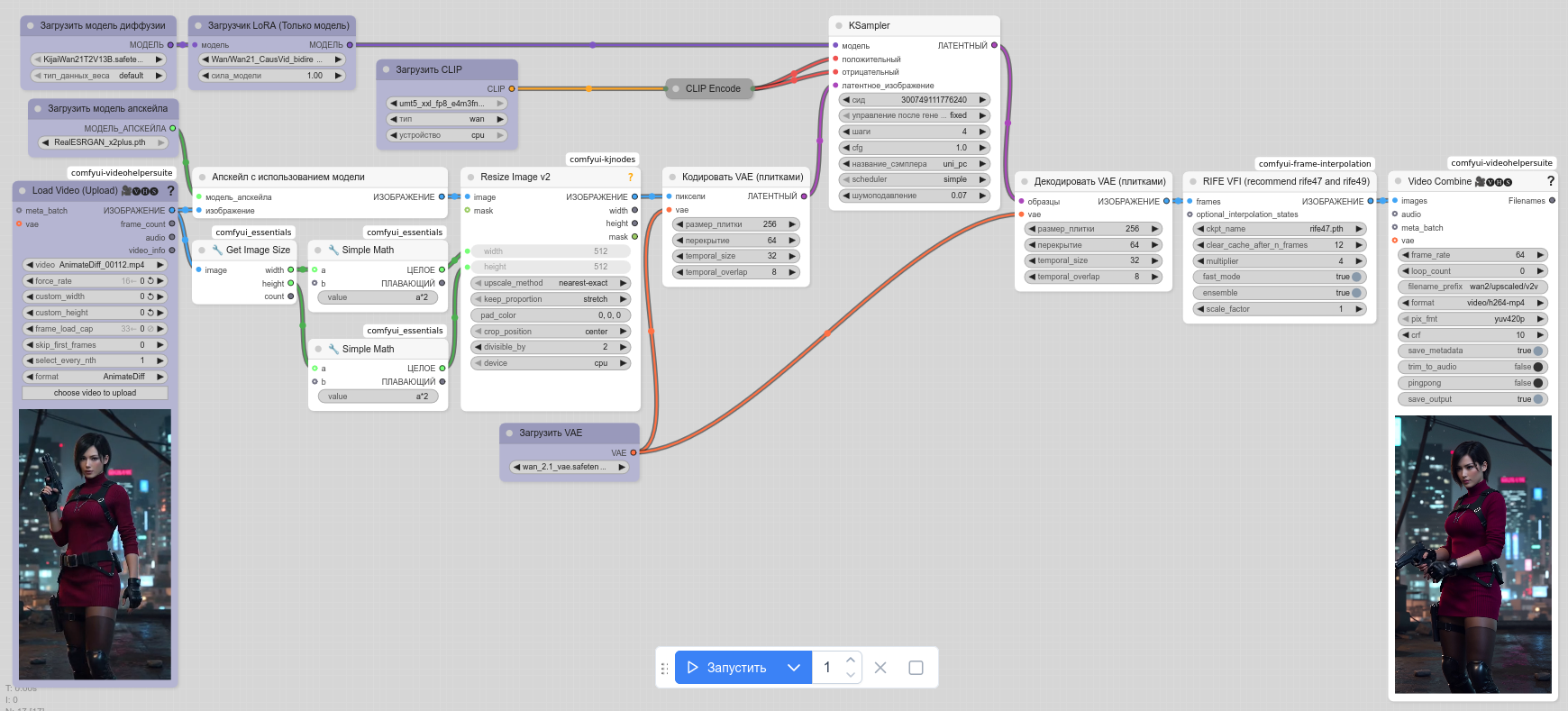Open run options dropdown next to Запустить
This screenshot has width=1568, height=711.
tap(794, 668)
